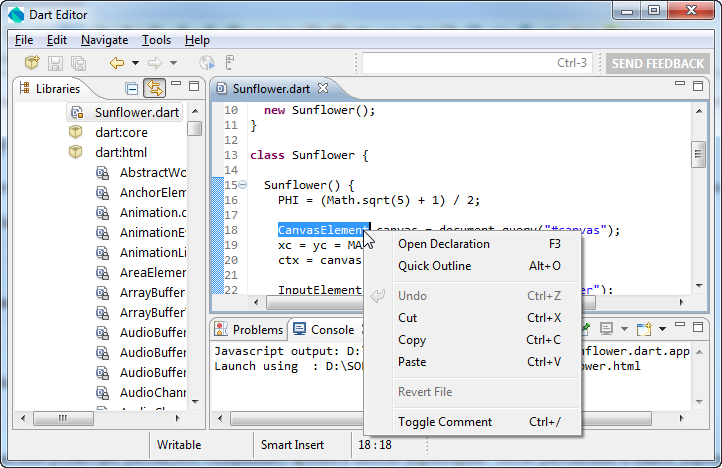This screenshot has height=468, width=722.
Task: Select the AbstractWo... file entry
Action: tap(141, 173)
